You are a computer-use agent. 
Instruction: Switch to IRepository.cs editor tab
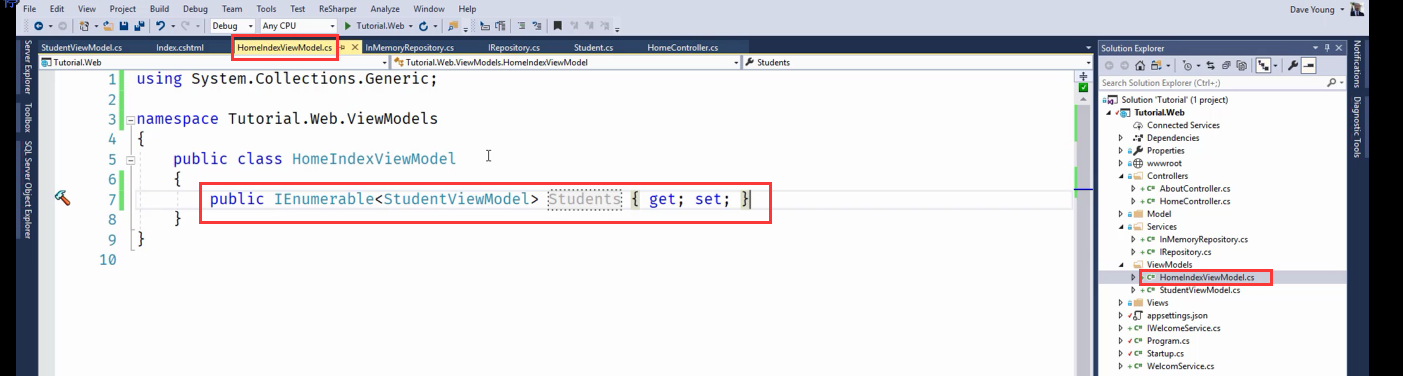pyautogui.click(x=514, y=47)
